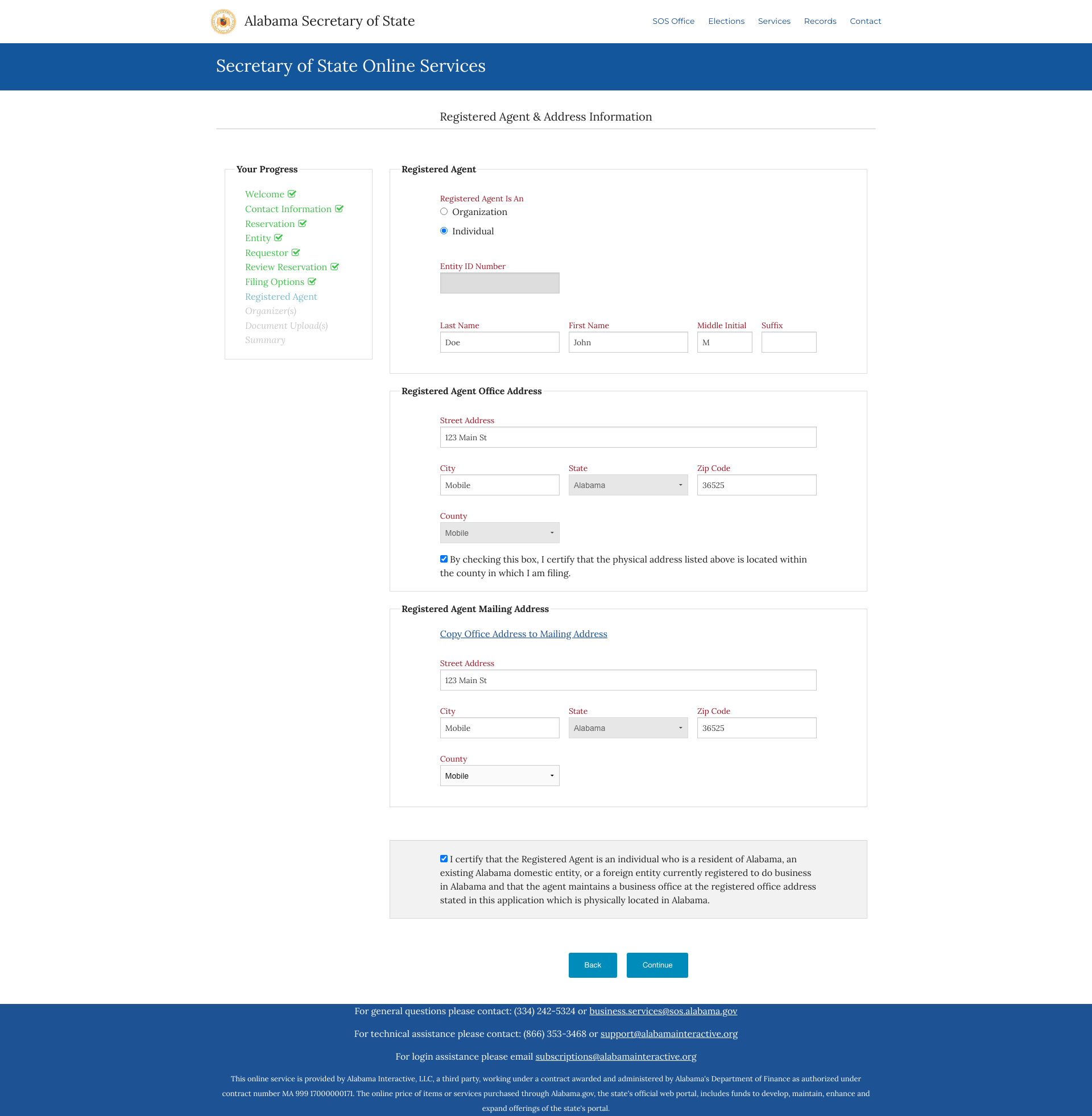Click the office address City field

[499, 485]
